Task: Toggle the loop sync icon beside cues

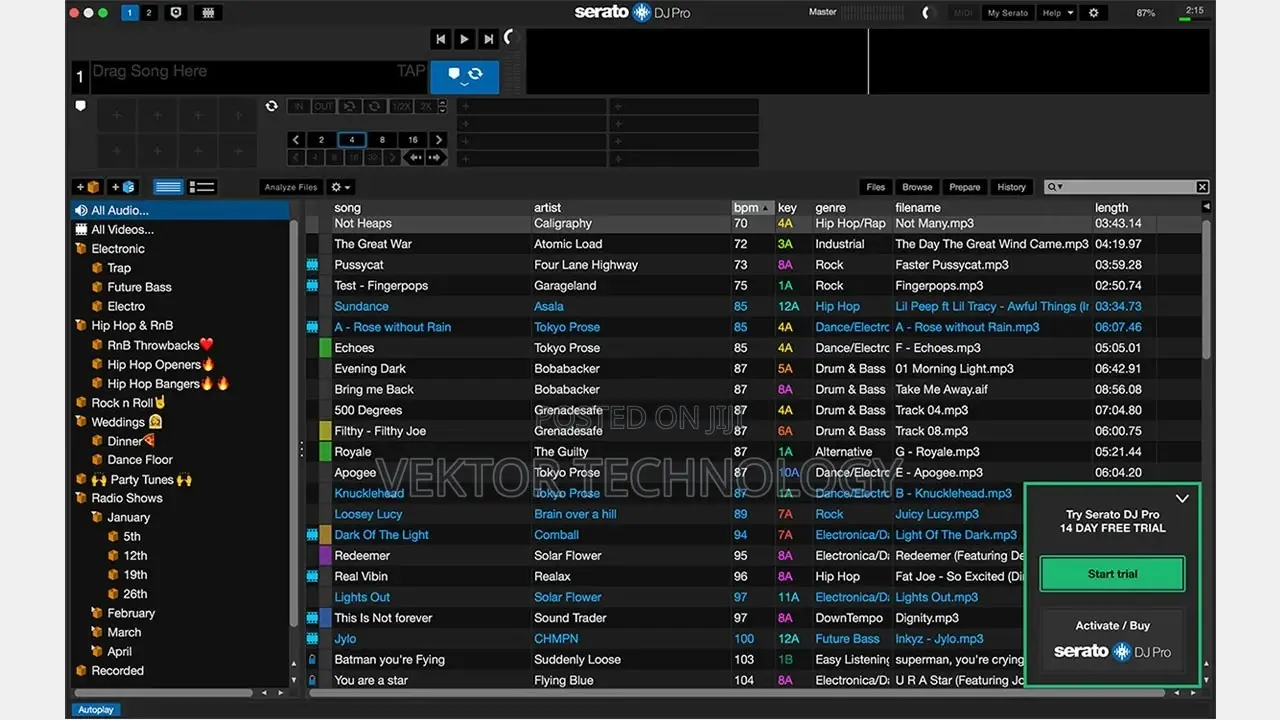Action: (271, 106)
